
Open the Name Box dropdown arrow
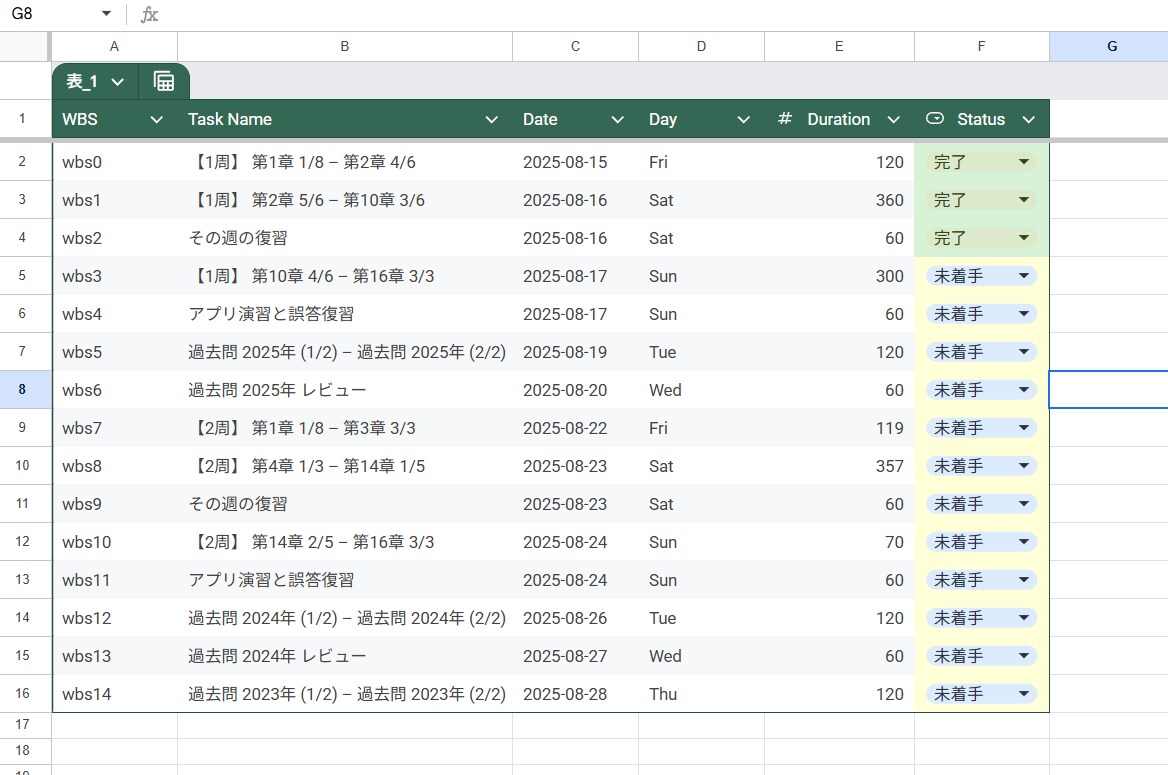pos(106,14)
